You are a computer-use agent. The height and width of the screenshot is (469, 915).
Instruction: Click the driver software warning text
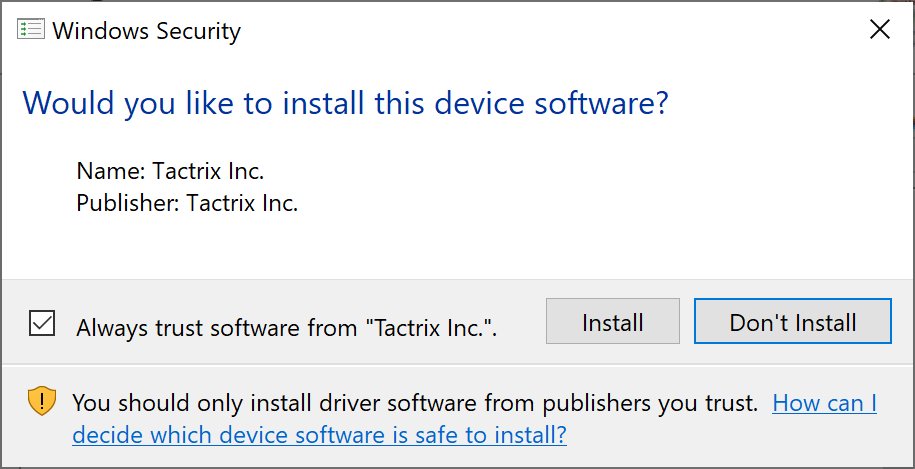[415, 402]
